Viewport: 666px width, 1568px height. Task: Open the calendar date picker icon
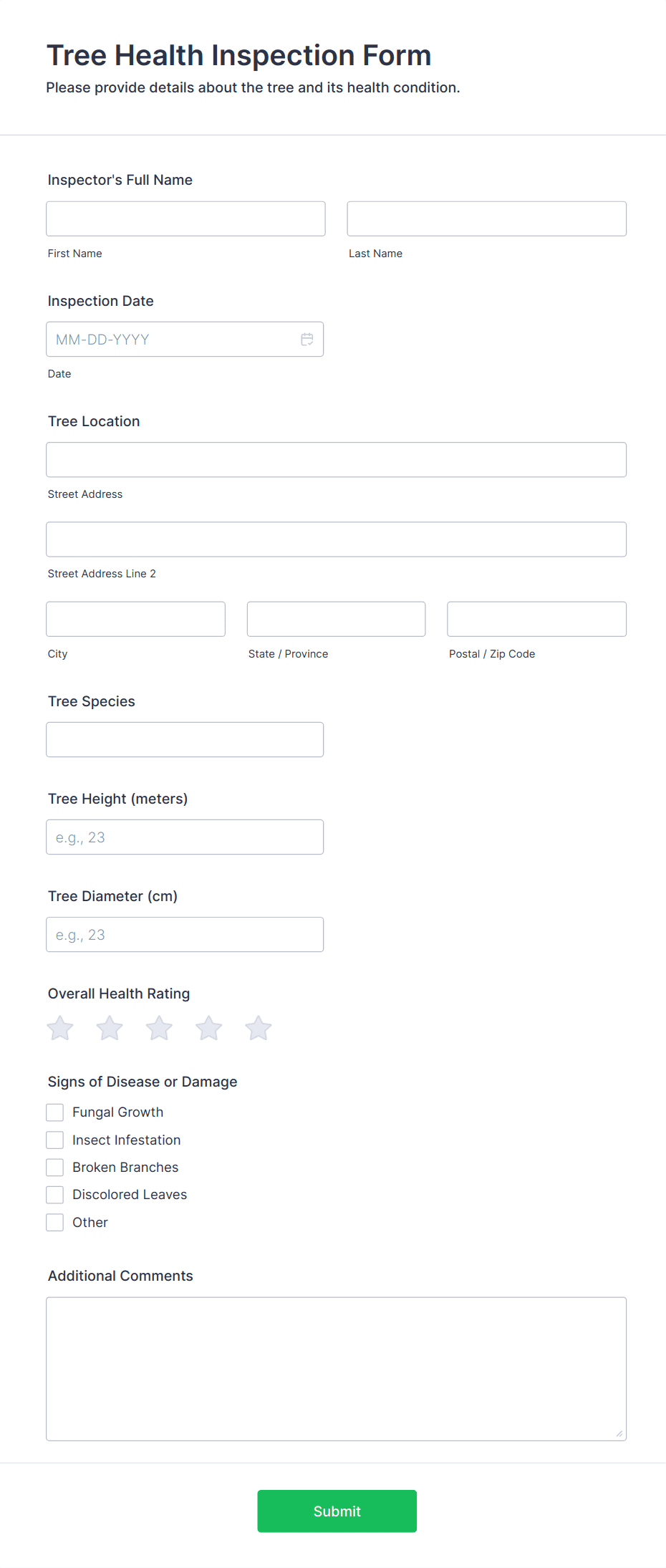(307, 339)
